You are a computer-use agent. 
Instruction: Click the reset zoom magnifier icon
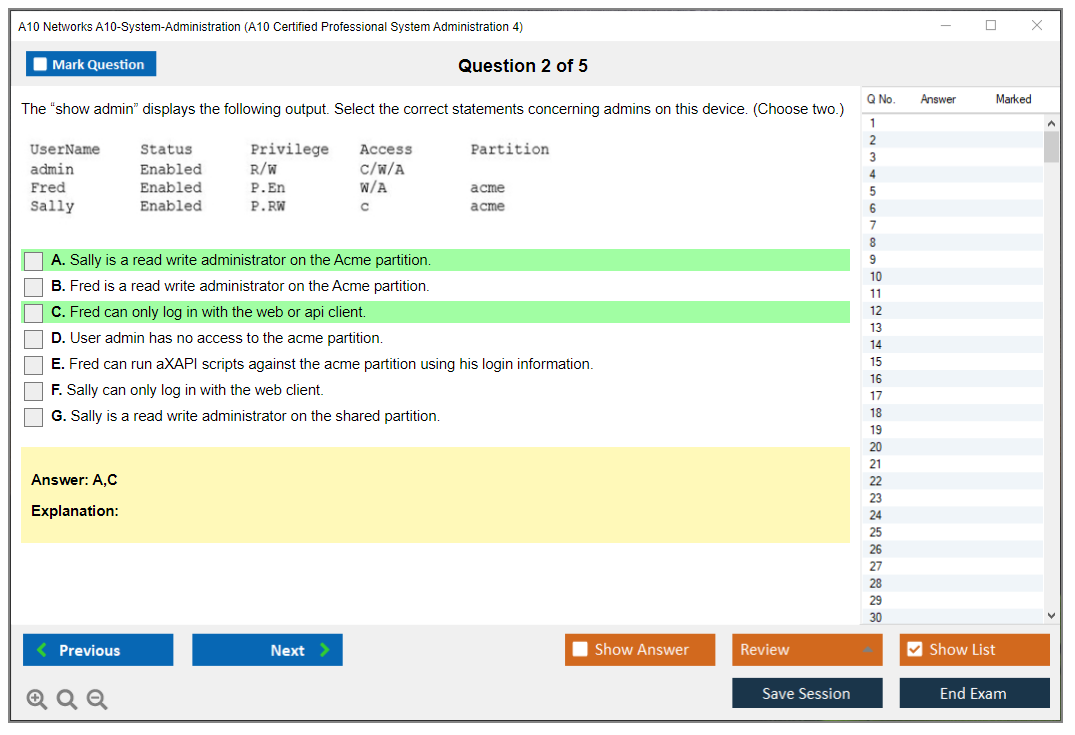click(x=67, y=700)
